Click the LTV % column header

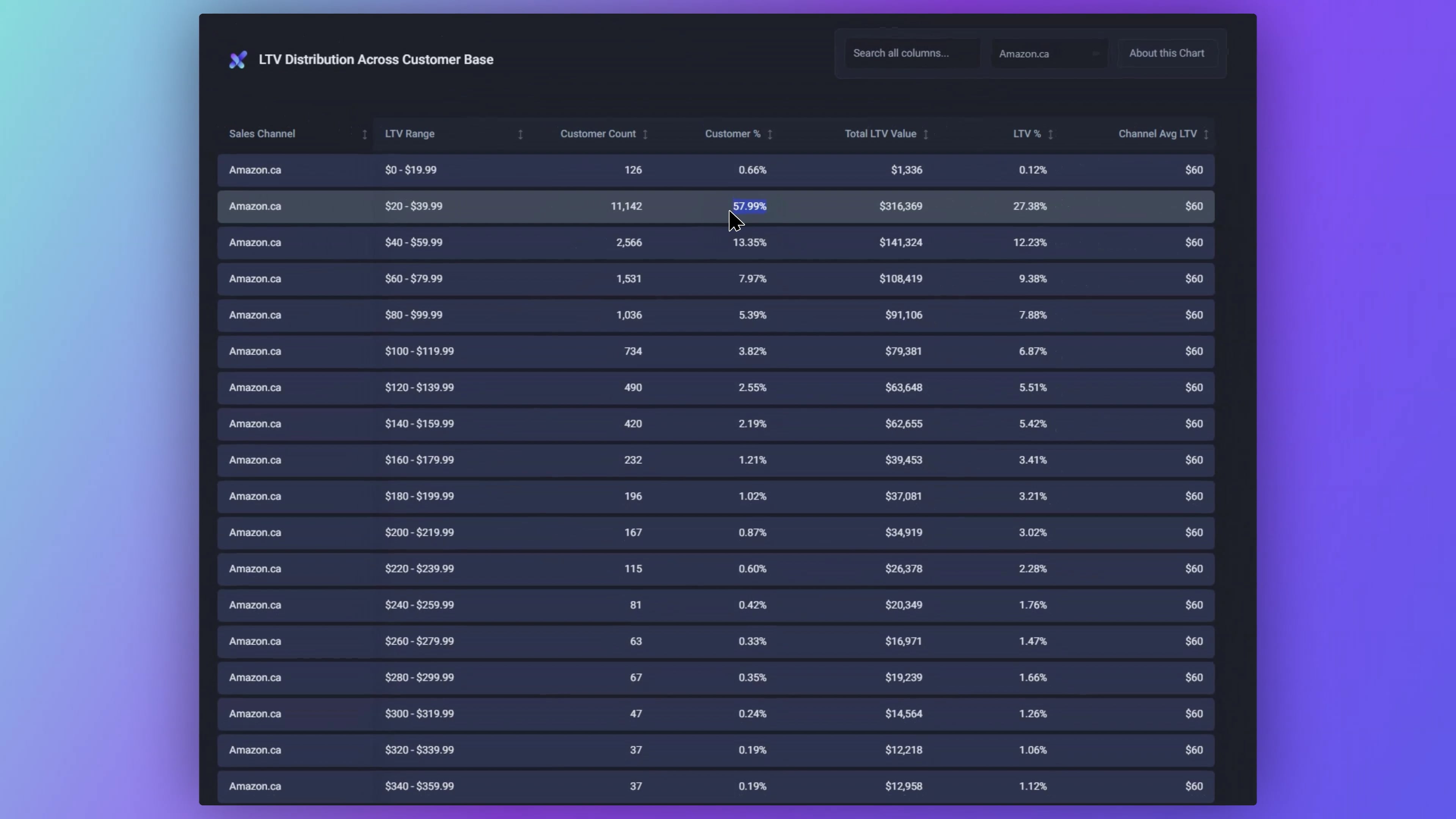tap(1026, 134)
